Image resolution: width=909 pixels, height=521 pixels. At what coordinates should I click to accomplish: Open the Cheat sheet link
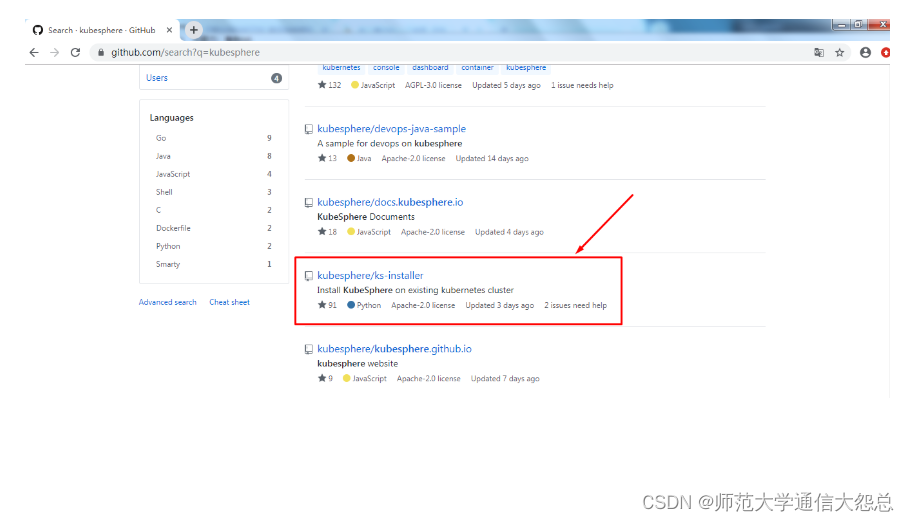(x=230, y=302)
